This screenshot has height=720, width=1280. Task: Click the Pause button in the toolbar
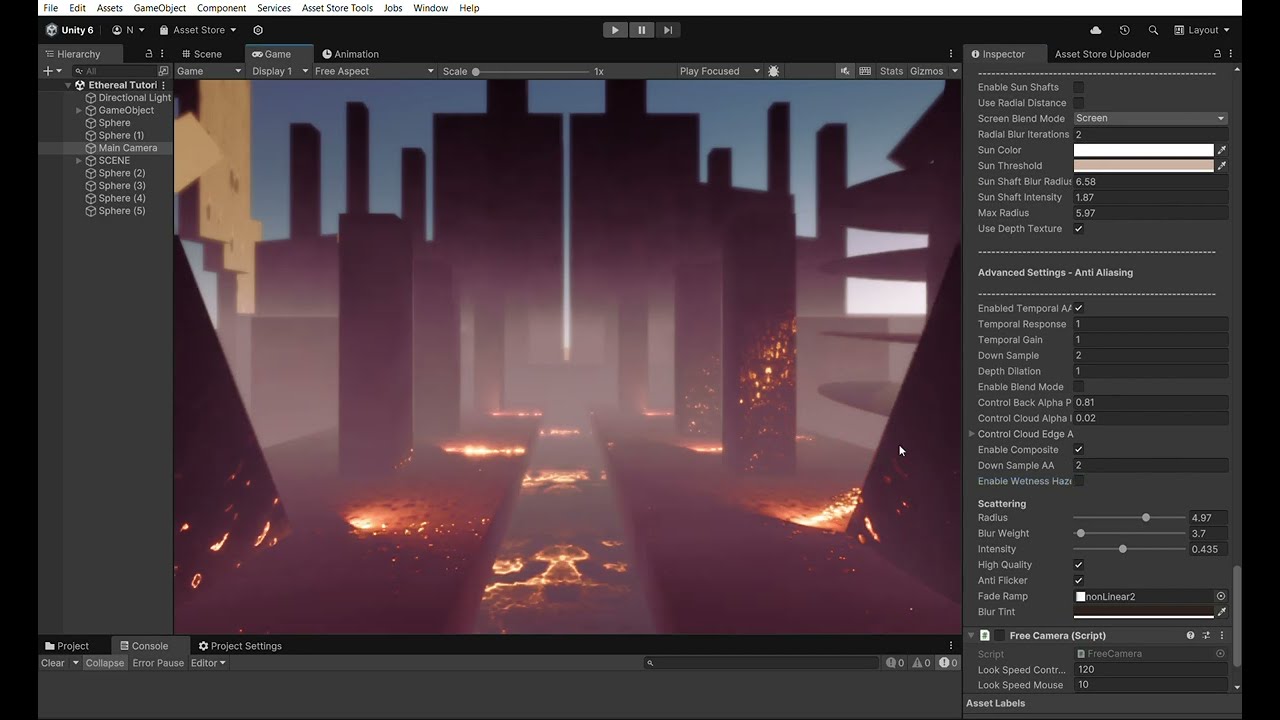[x=642, y=30]
